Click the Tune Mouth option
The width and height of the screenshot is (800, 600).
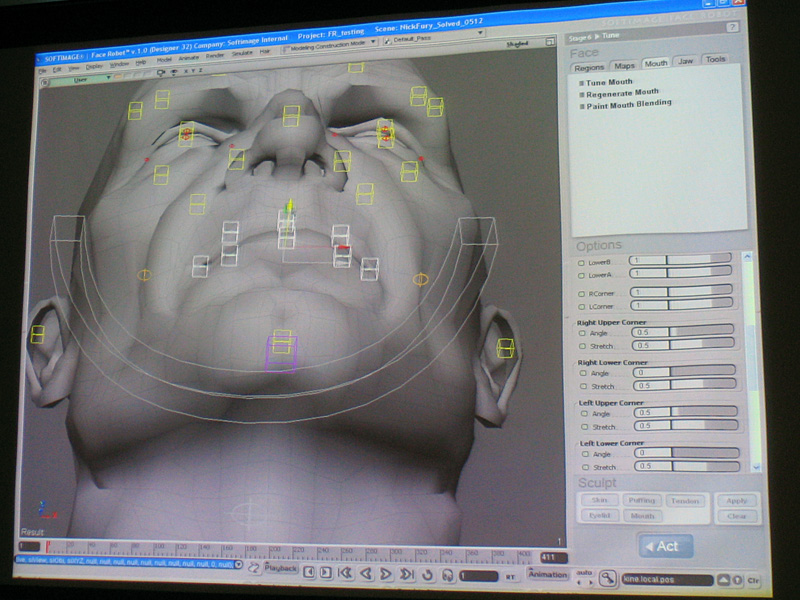pyautogui.click(x=610, y=82)
